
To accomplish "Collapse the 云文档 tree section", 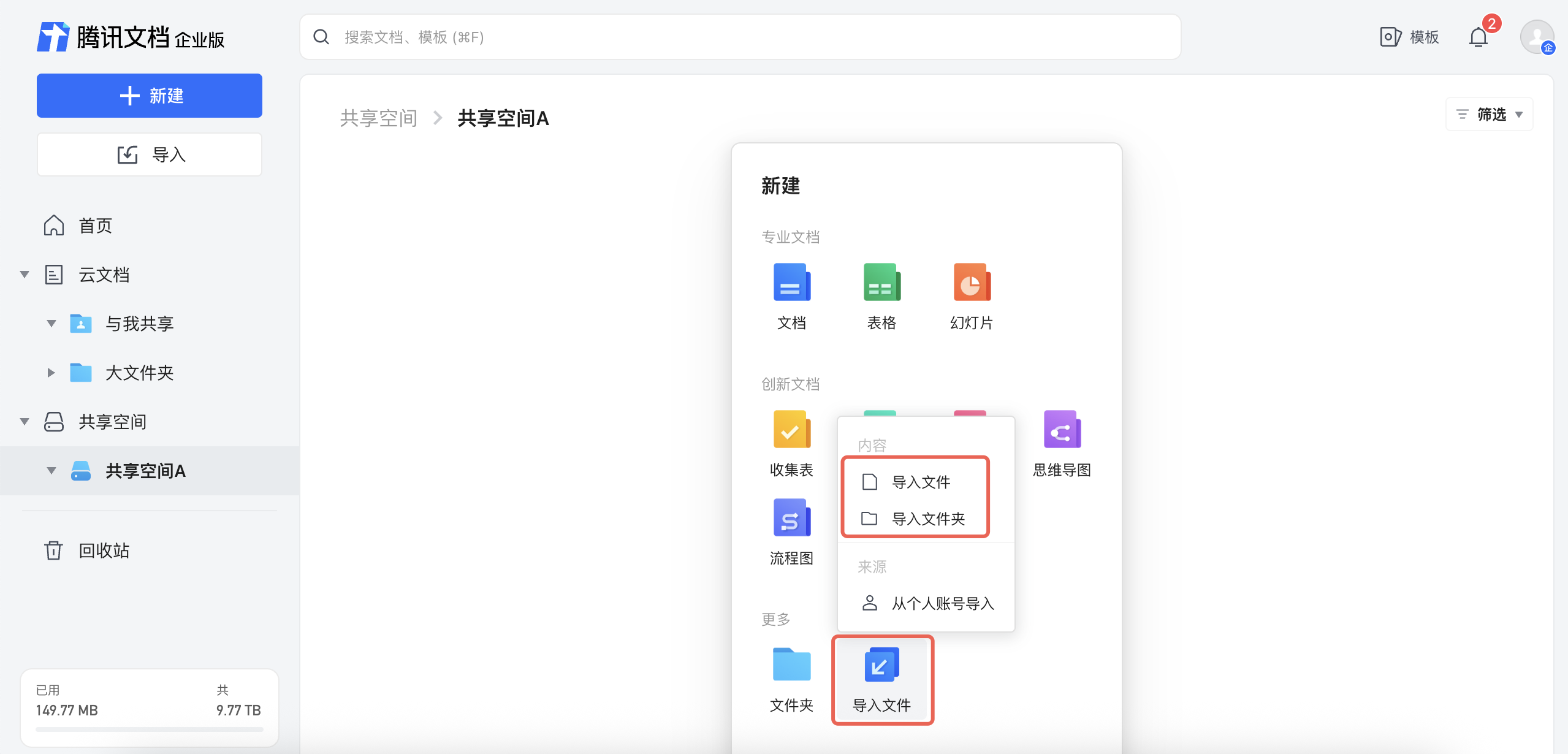I will point(25,275).
